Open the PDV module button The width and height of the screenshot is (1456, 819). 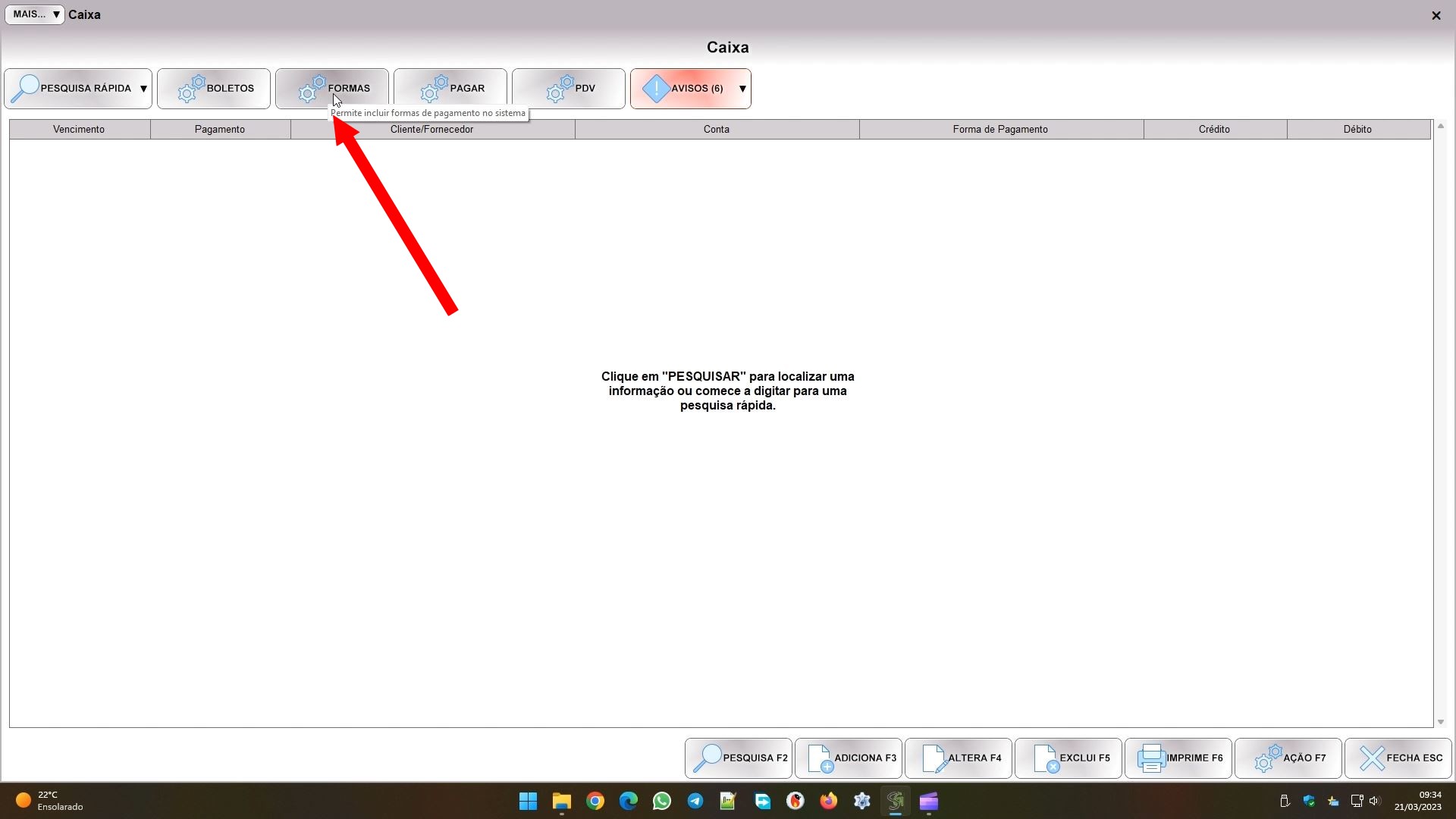tap(569, 89)
